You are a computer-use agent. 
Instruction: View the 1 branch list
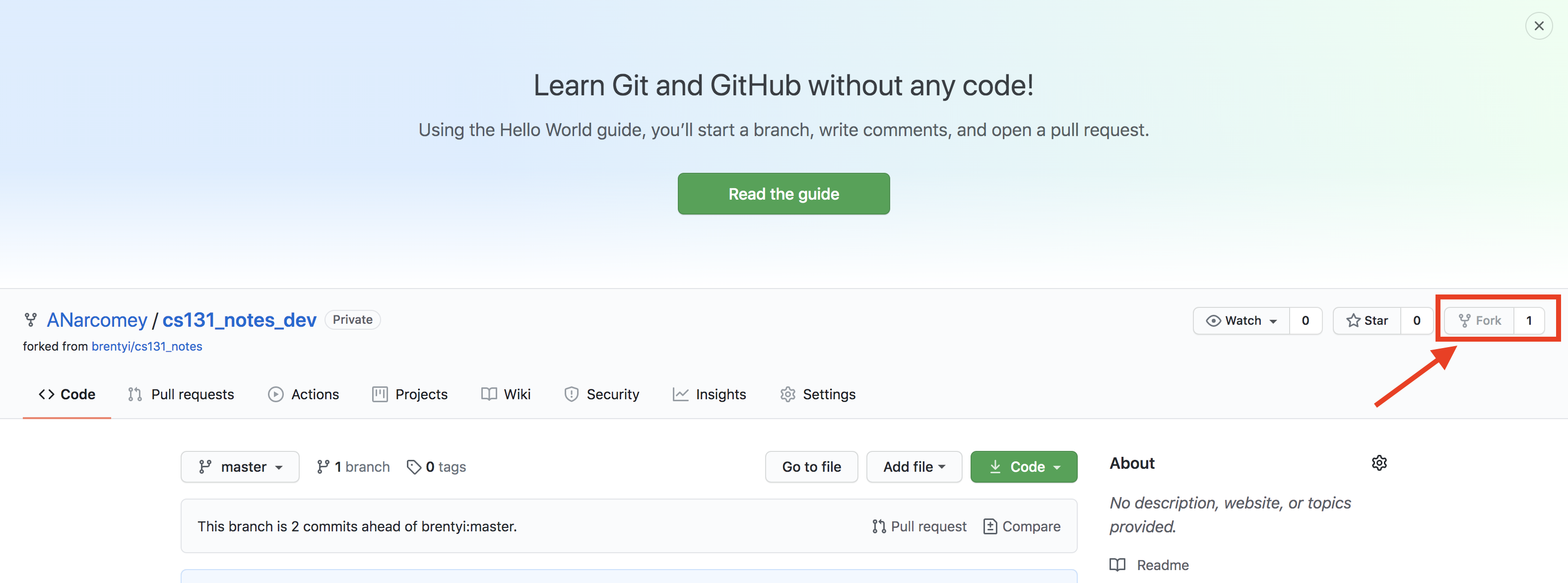coord(353,467)
